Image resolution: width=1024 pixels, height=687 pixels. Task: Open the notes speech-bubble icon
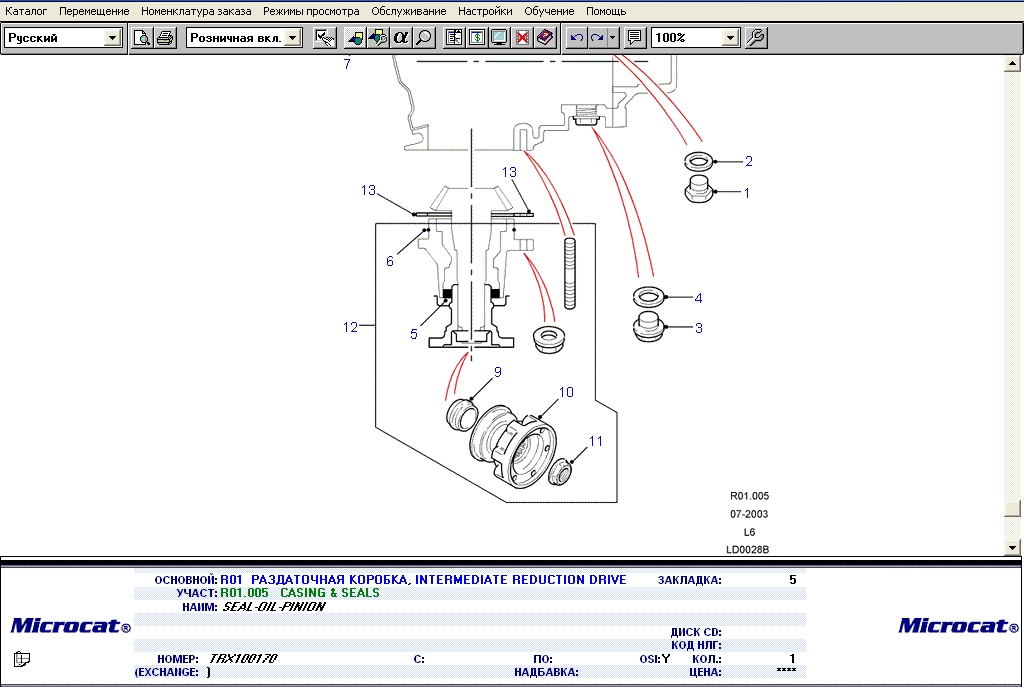634,38
